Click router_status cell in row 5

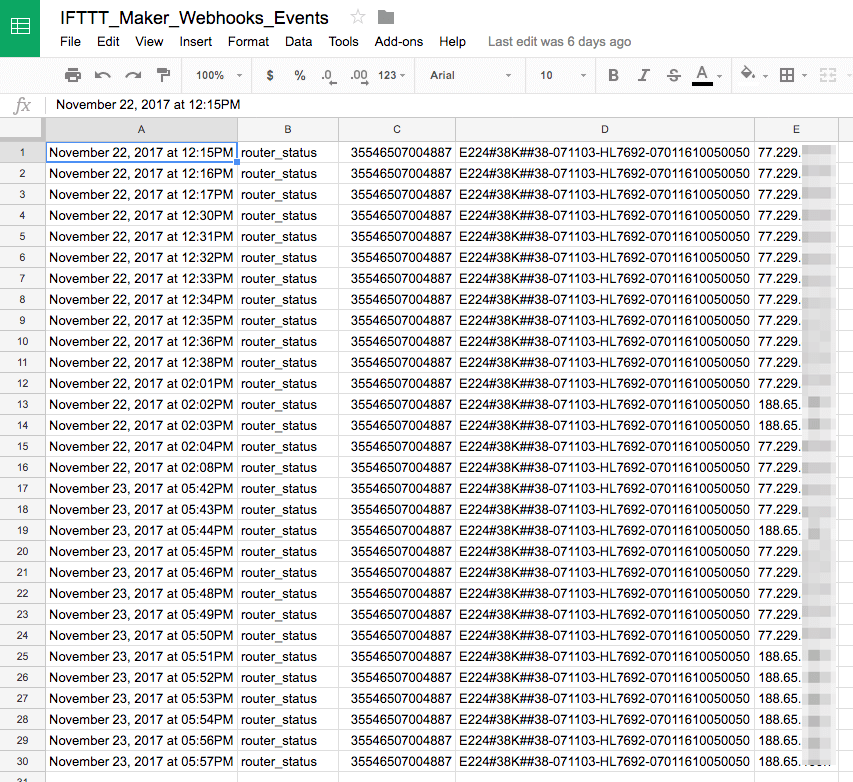[x=288, y=237]
